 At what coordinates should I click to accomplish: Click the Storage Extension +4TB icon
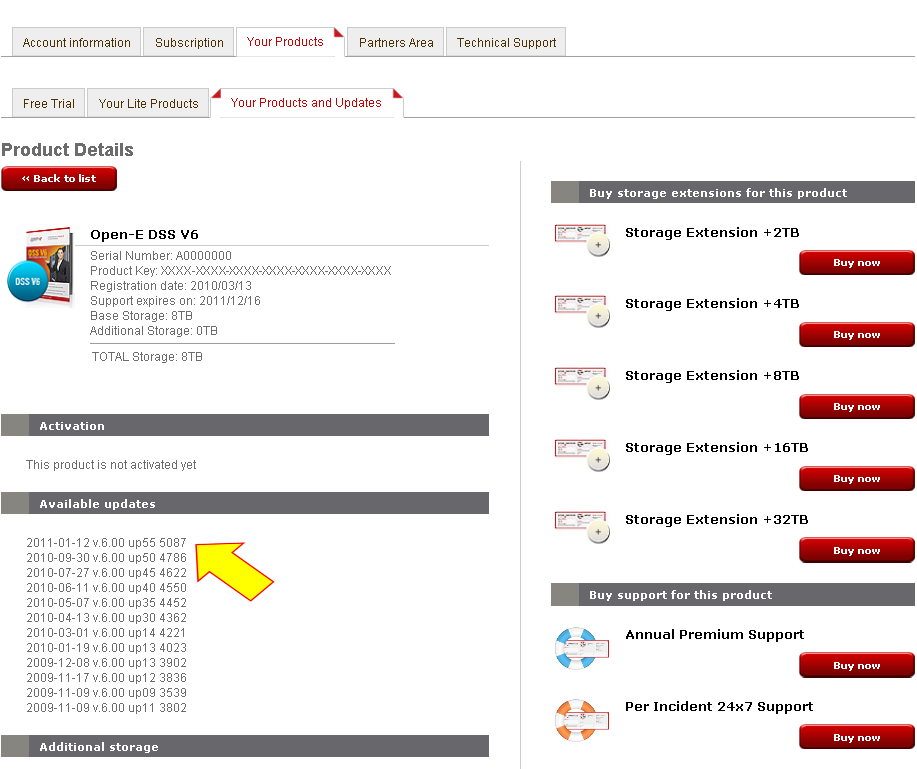tap(582, 311)
